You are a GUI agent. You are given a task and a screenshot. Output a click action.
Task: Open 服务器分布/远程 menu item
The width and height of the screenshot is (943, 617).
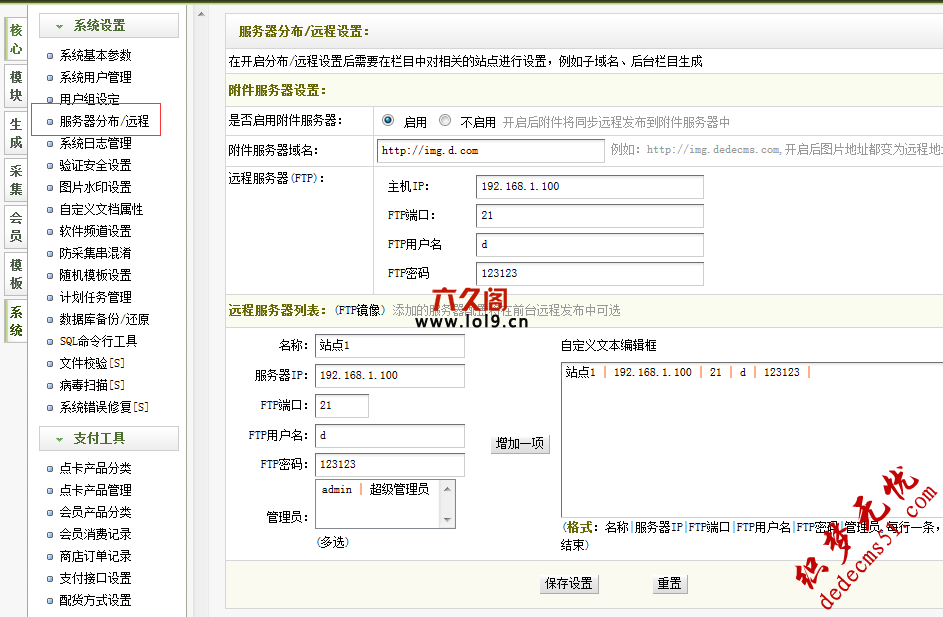104,122
